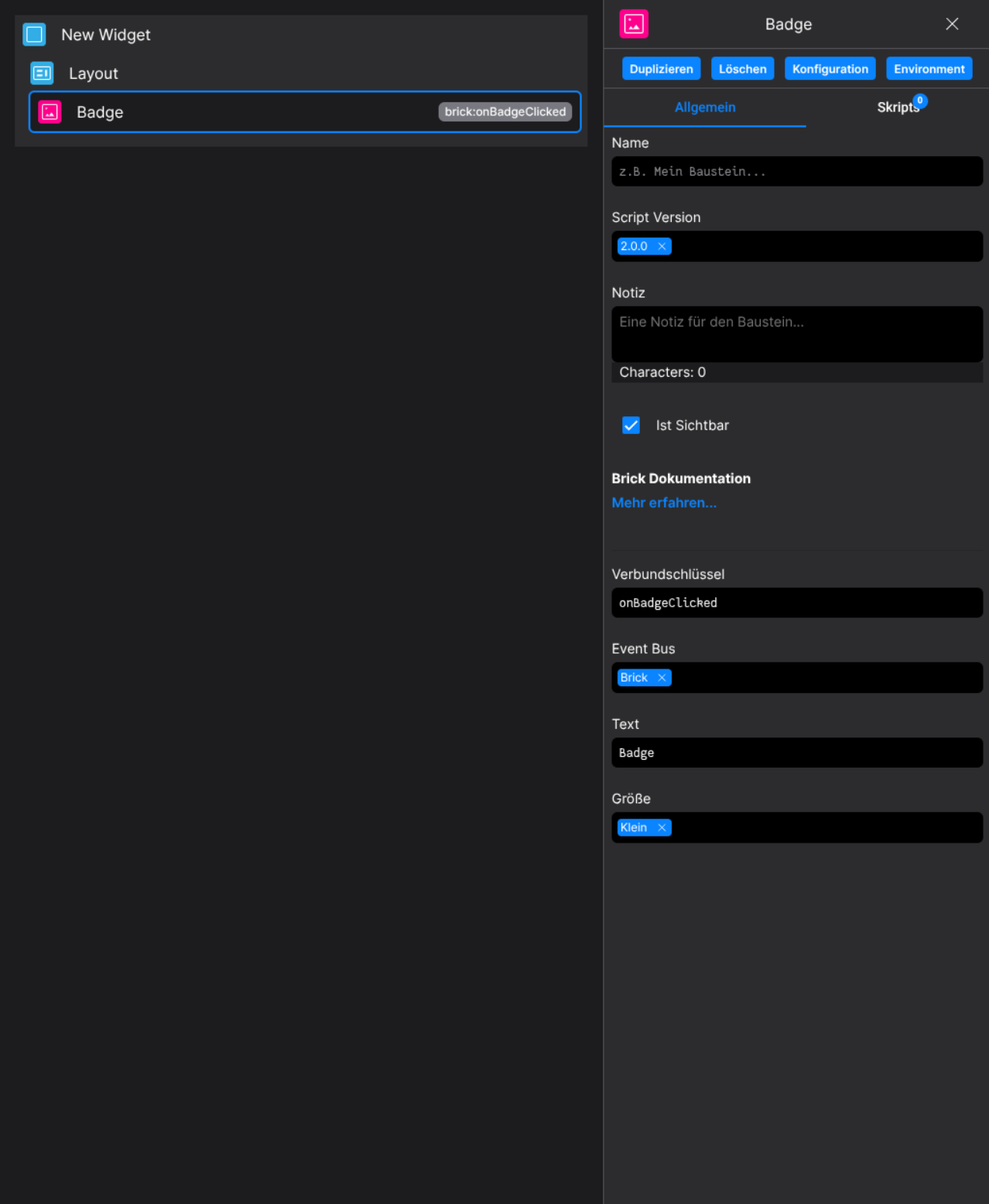Click the New Widget icon in tree
Image resolution: width=989 pixels, height=1204 pixels.
point(34,35)
